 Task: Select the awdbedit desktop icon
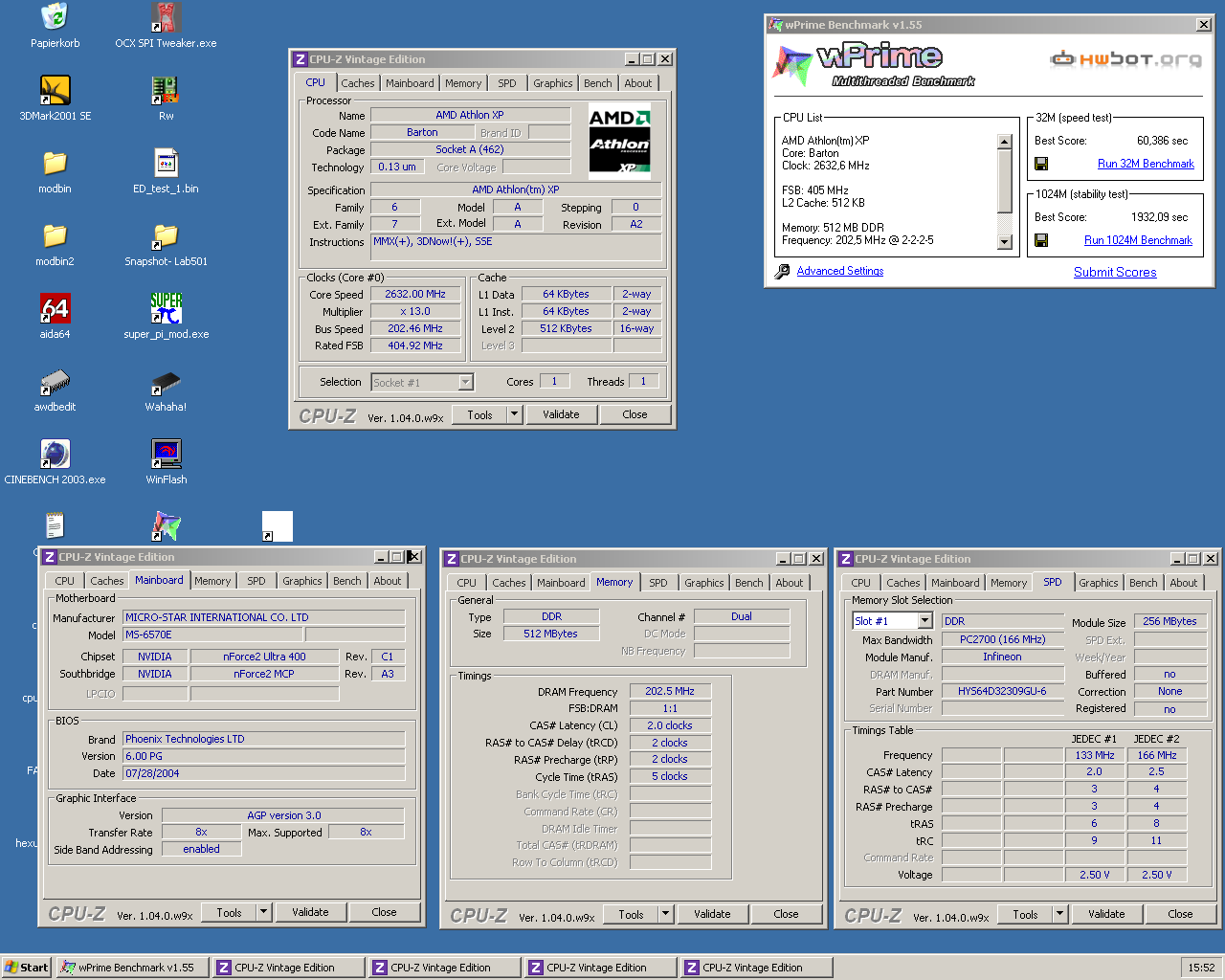click(55, 381)
